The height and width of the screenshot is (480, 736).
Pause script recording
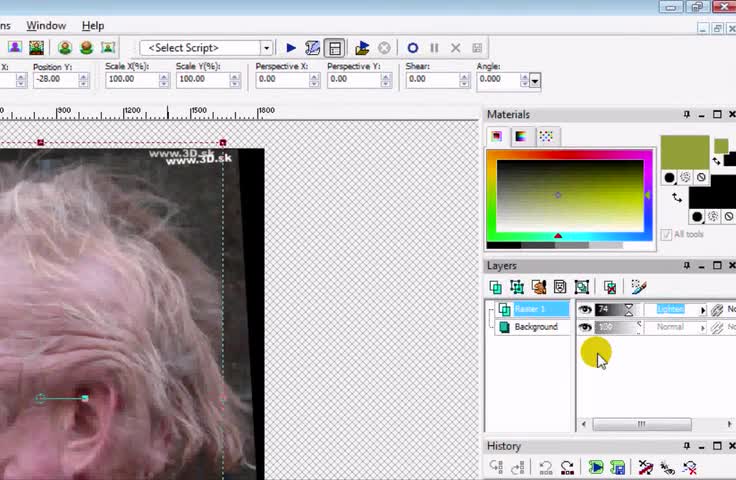click(x=434, y=48)
